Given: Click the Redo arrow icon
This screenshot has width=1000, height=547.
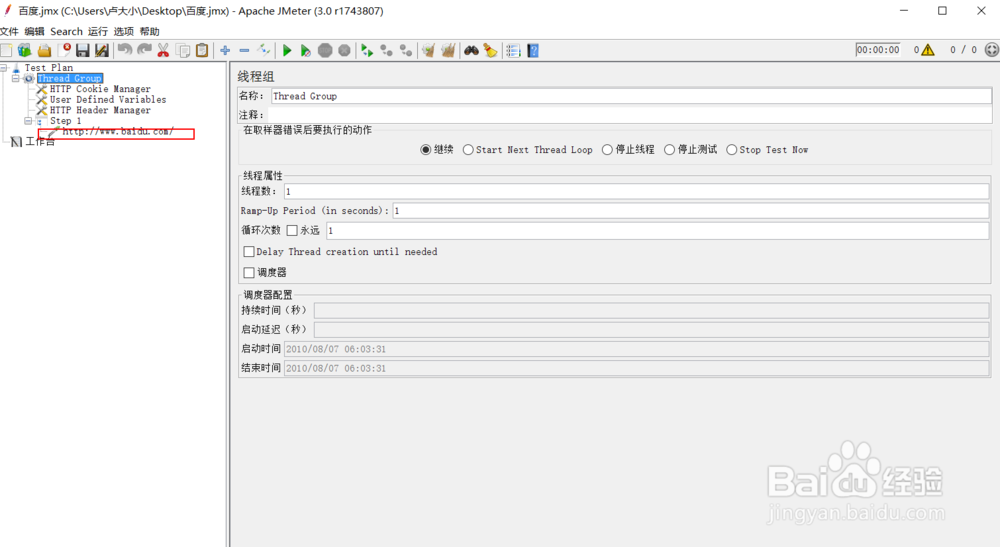Looking at the screenshot, I should tap(144, 50).
